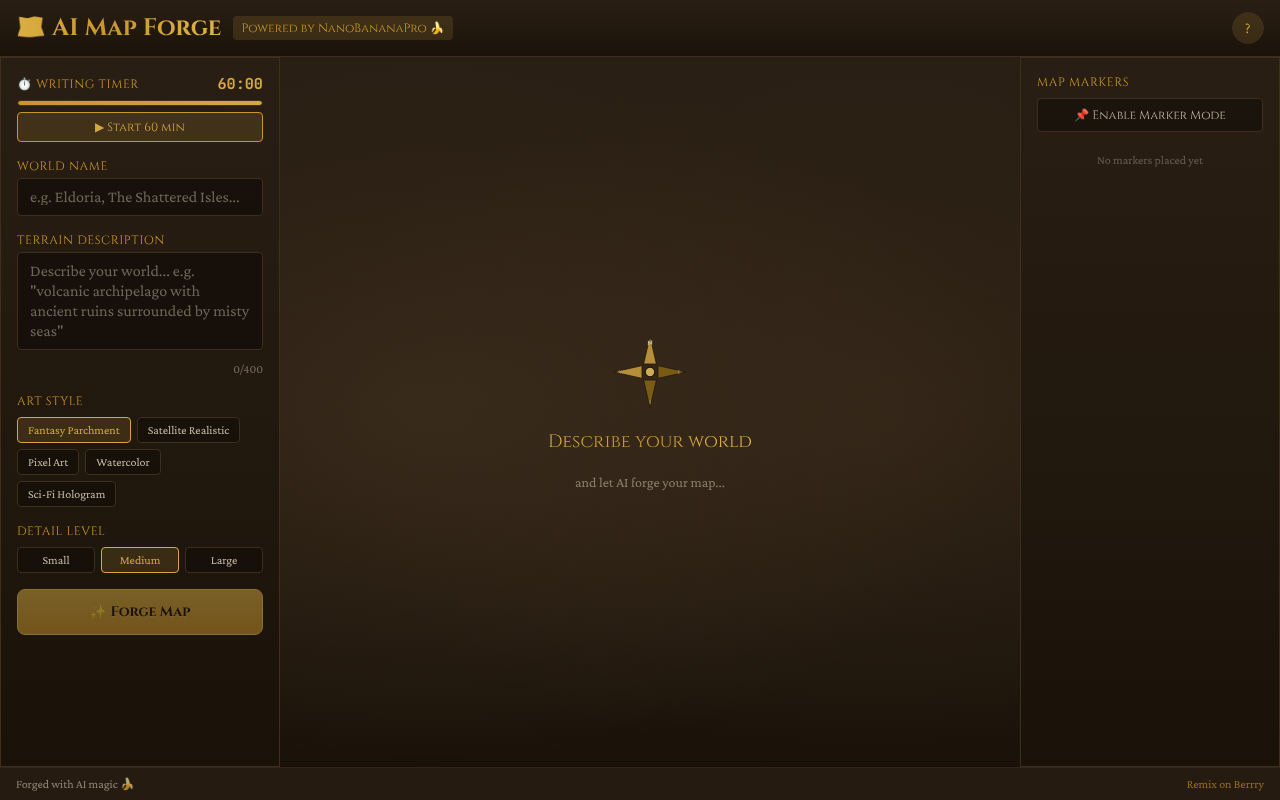
Task: Click the AI Map Forge scroll logo icon
Action: tap(31, 28)
